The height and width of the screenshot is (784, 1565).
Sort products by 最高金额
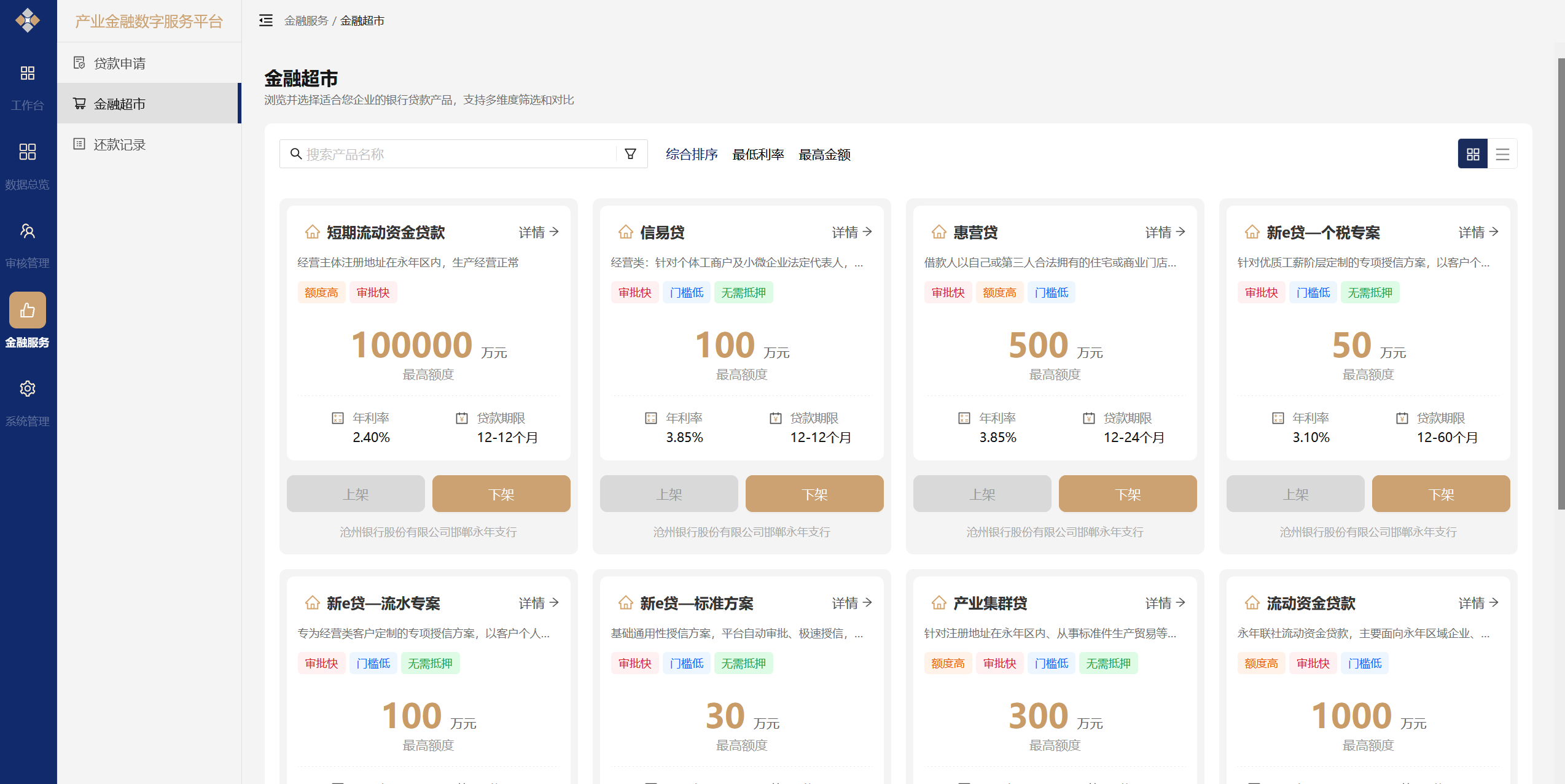[824, 155]
